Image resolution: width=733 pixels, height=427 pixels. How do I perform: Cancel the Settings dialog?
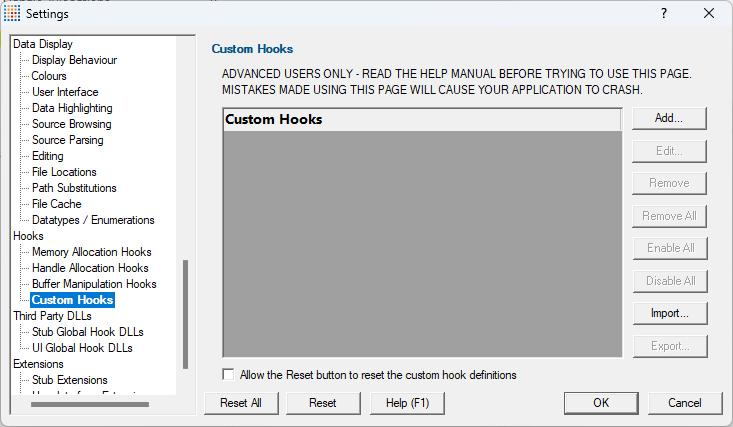685,403
